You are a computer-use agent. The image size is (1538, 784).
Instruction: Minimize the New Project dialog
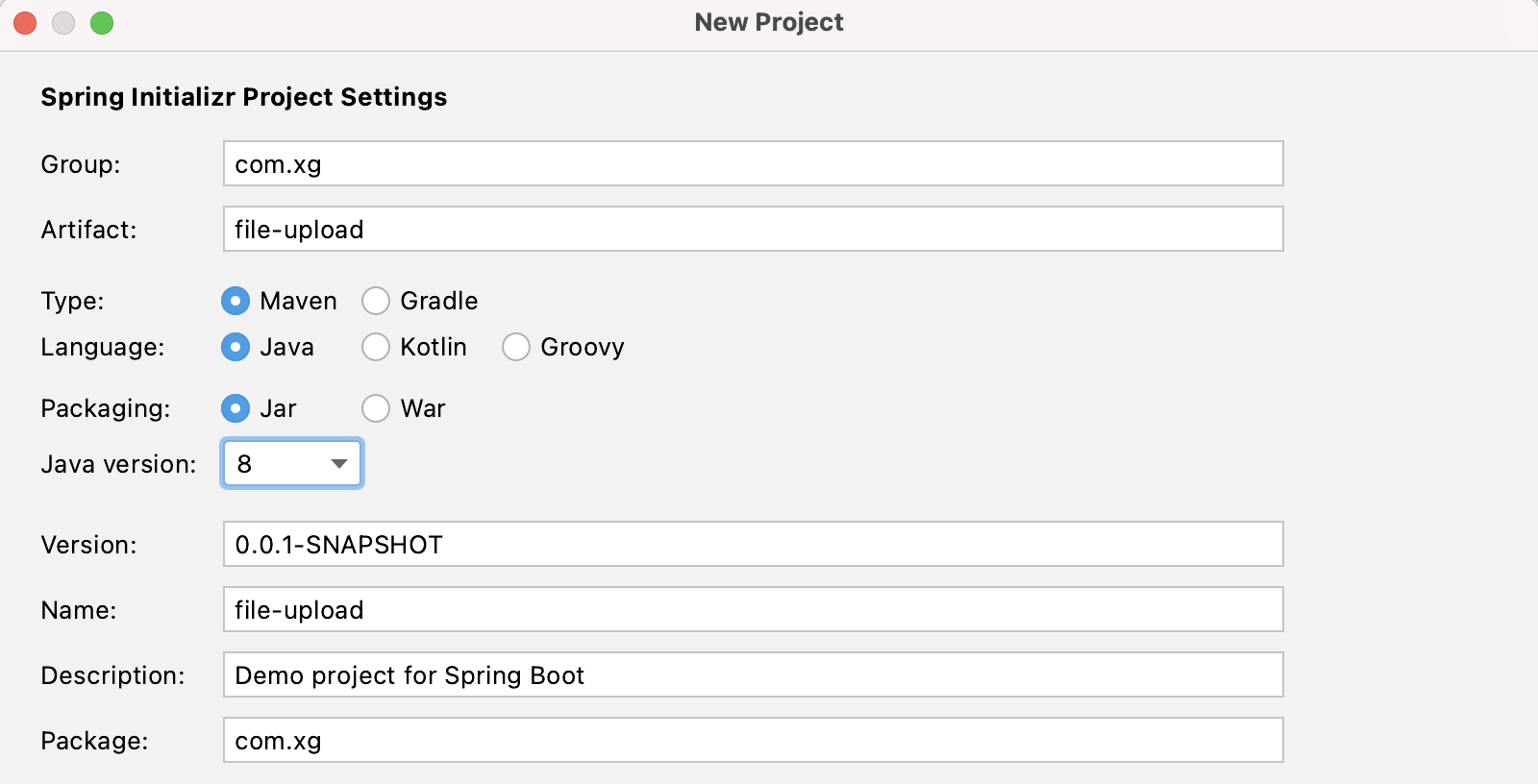pyautogui.click(x=63, y=23)
